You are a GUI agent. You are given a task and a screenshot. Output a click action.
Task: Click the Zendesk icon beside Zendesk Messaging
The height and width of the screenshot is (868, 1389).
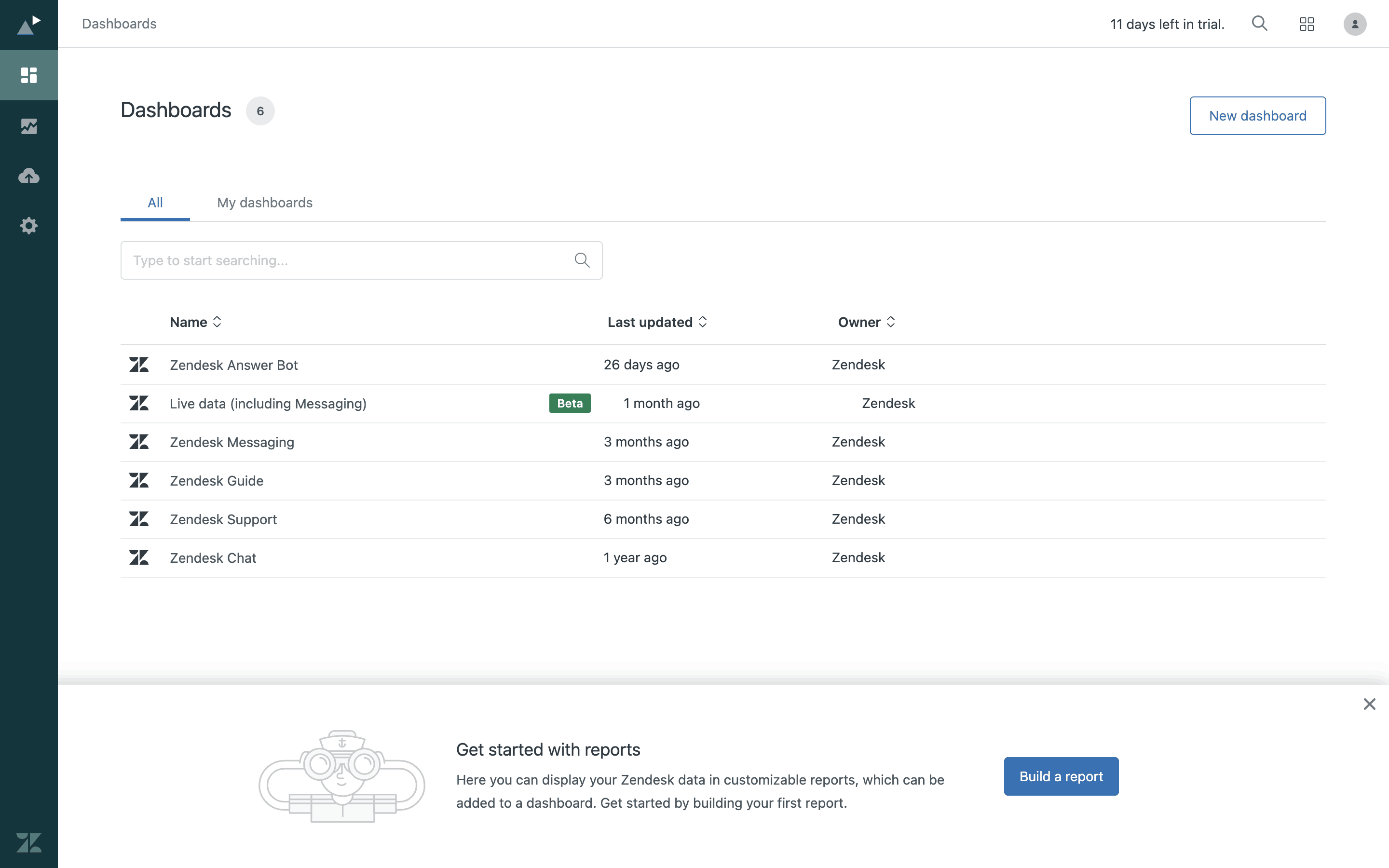click(x=139, y=441)
